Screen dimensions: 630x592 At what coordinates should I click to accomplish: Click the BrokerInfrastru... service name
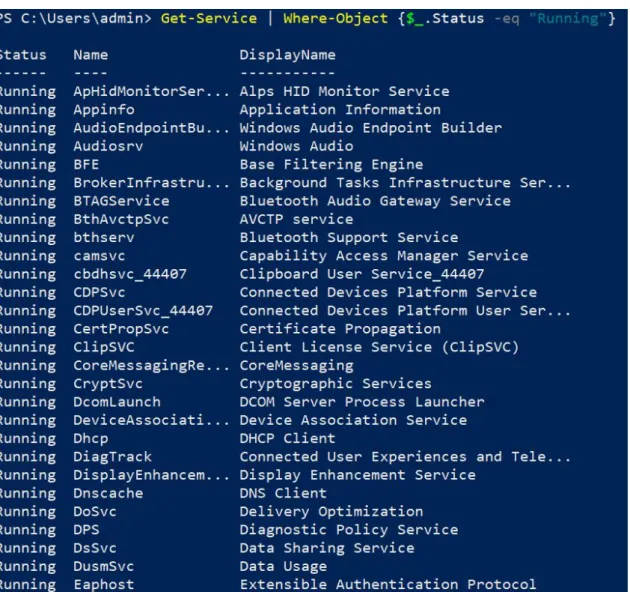pos(151,183)
